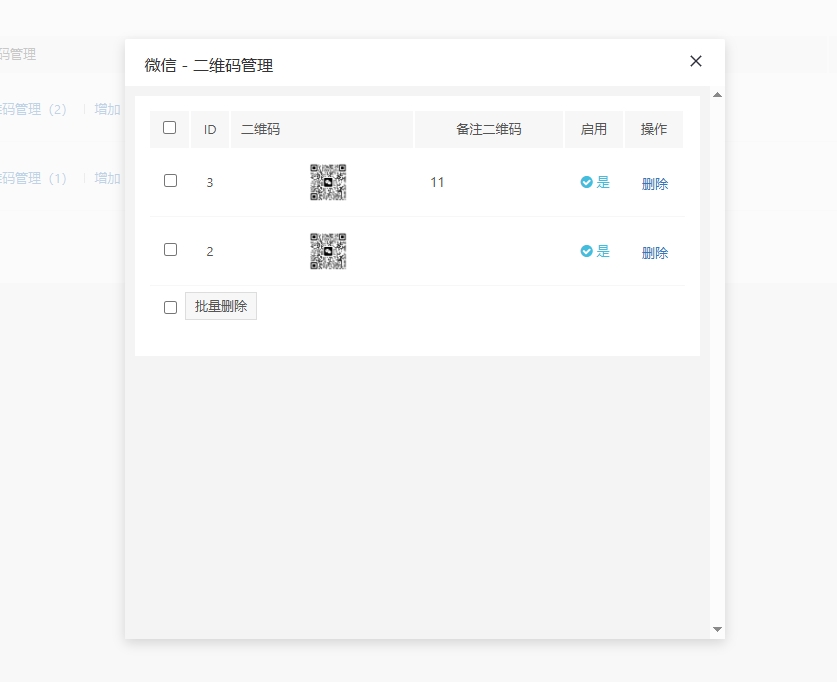Click the dialog title 微信 - 二维码管理
The height and width of the screenshot is (682, 837).
[209, 66]
